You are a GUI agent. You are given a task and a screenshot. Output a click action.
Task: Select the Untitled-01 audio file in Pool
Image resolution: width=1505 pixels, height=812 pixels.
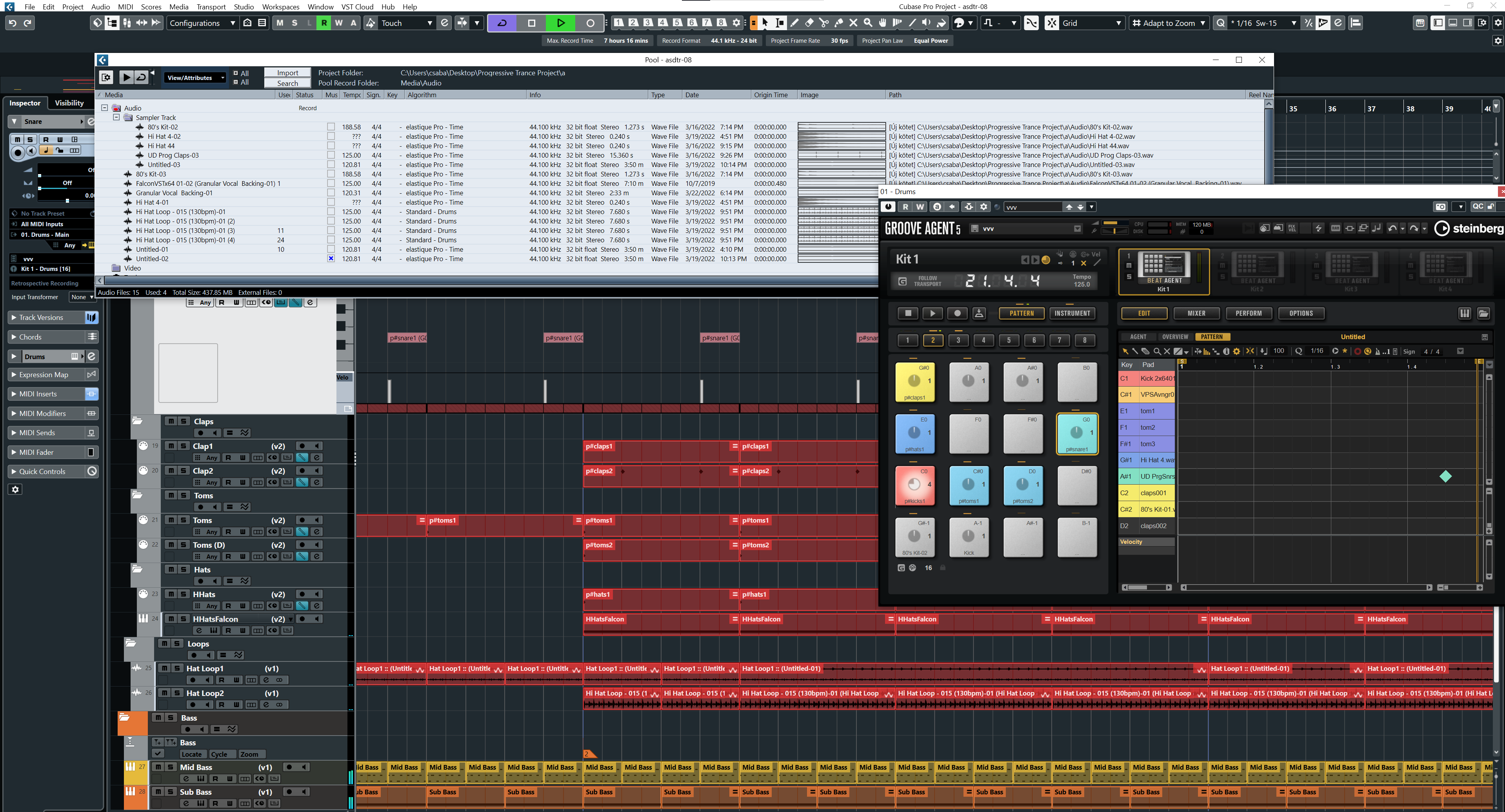[x=152, y=249]
